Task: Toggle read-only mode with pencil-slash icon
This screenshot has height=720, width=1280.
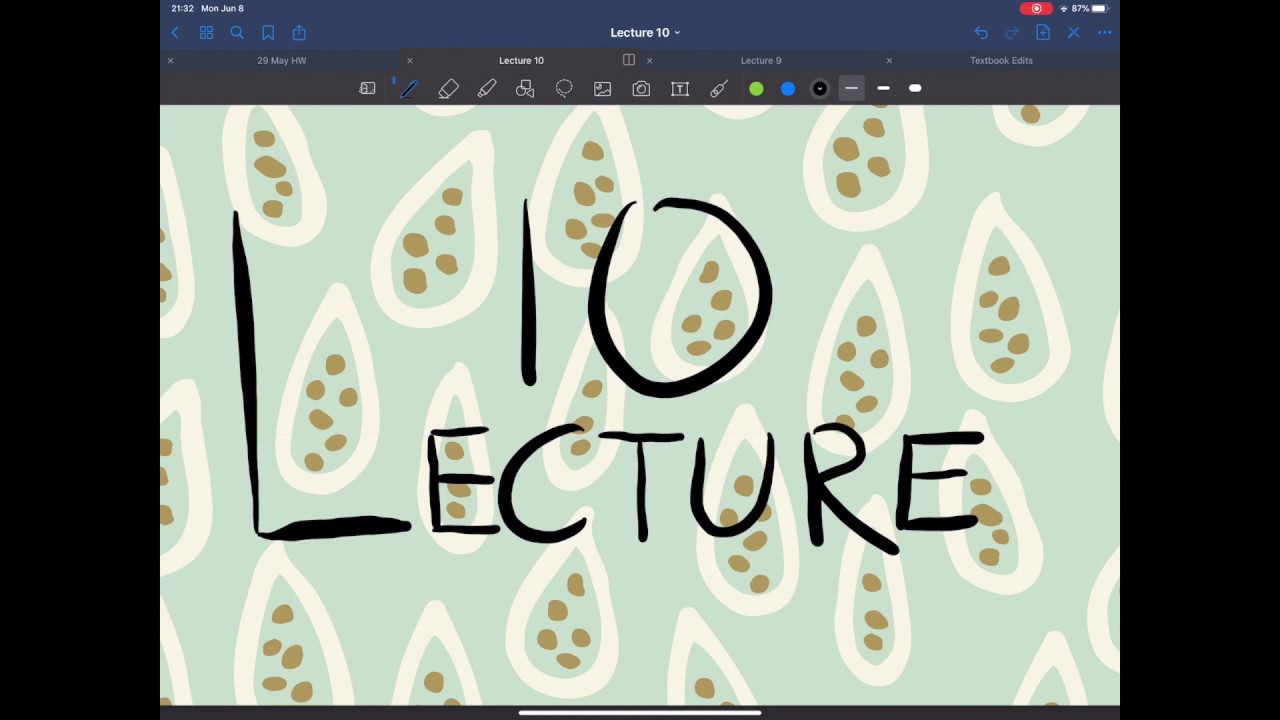Action: point(1074,33)
